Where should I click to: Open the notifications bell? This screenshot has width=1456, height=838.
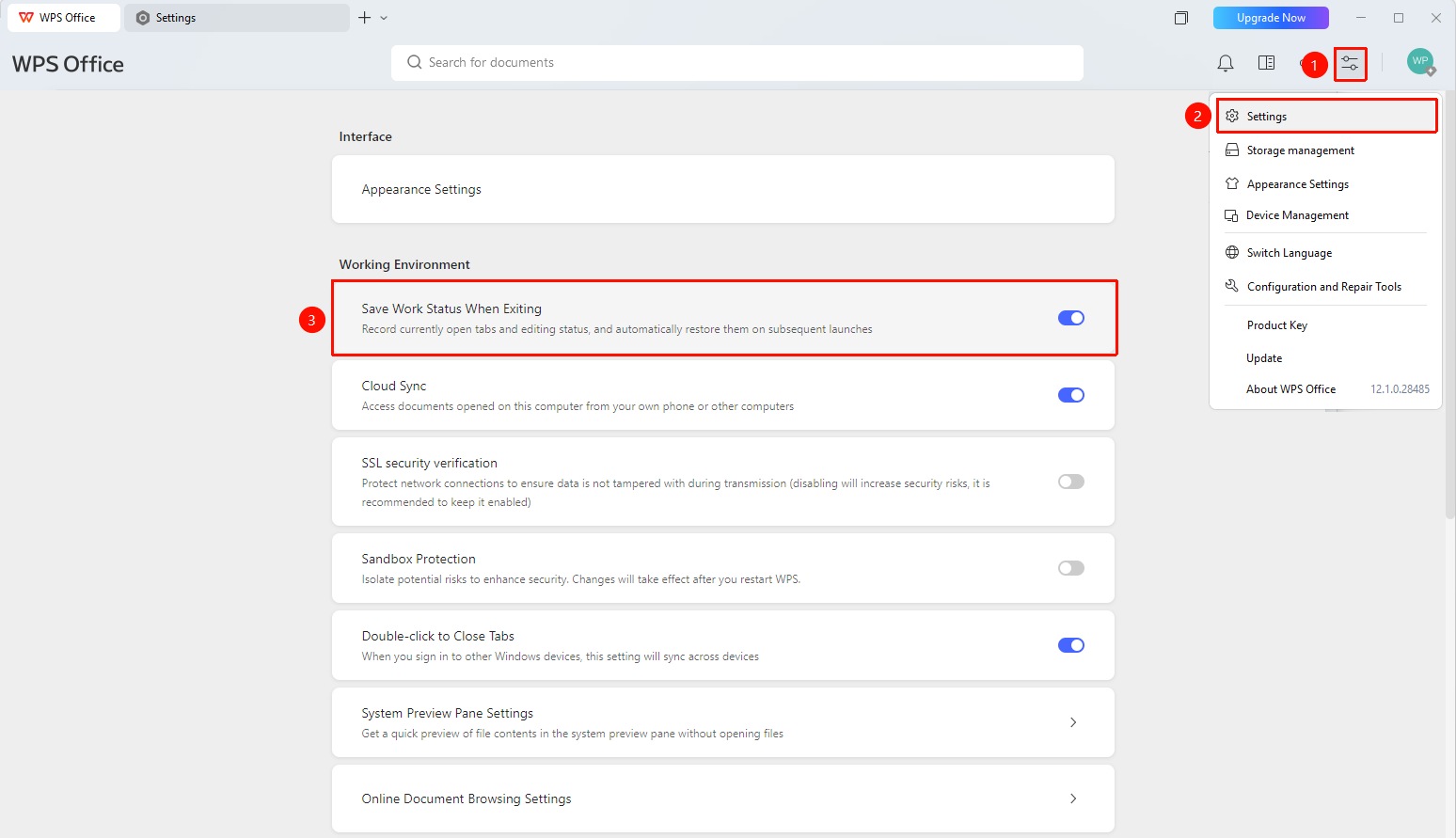1226,63
